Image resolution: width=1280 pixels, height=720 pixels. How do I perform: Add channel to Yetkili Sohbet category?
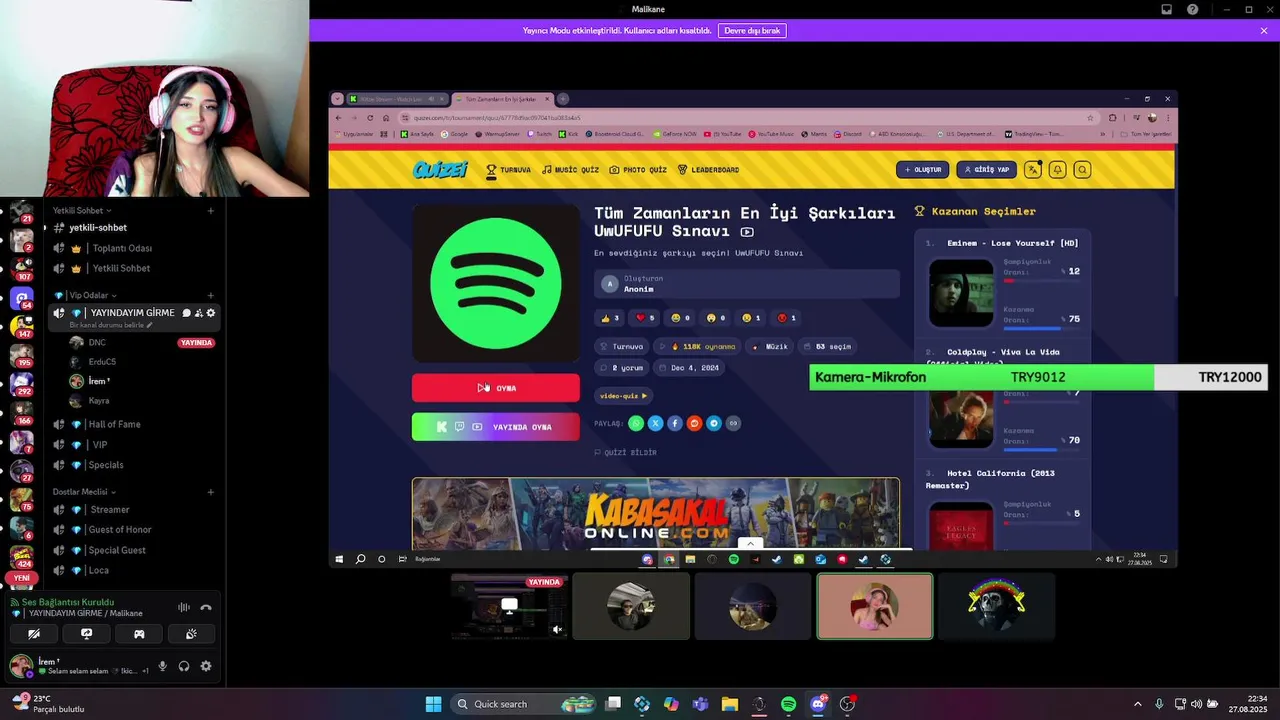tap(210, 211)
